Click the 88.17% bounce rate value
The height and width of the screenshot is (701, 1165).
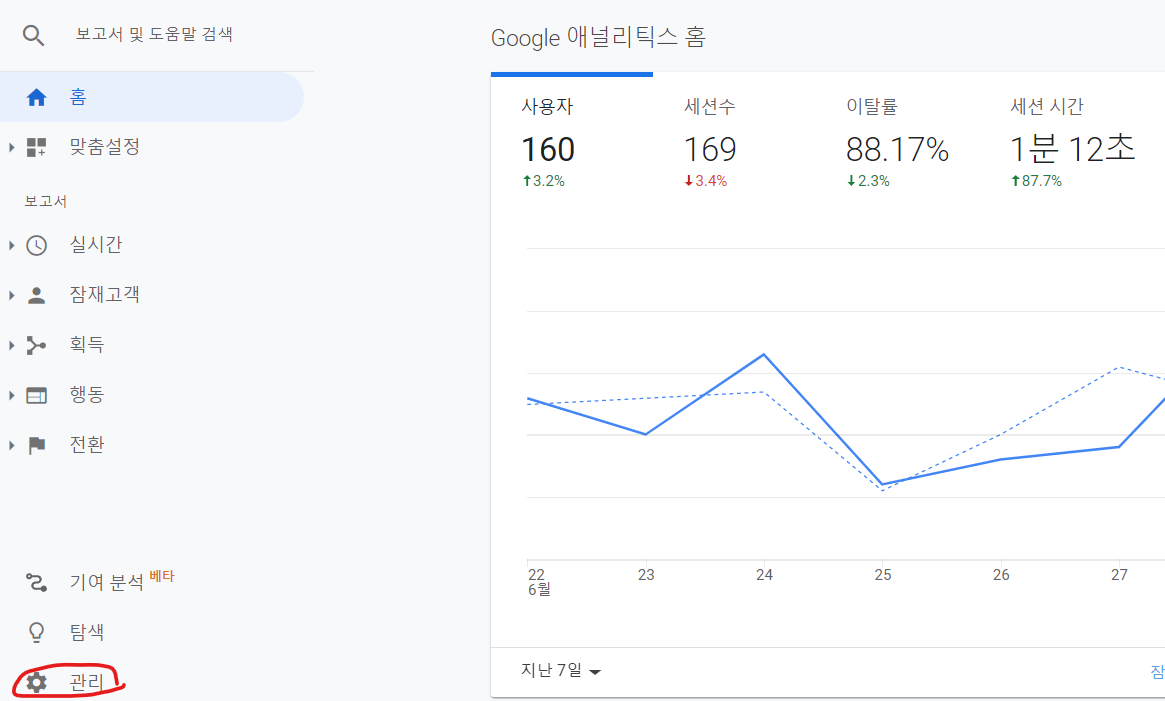898,149
